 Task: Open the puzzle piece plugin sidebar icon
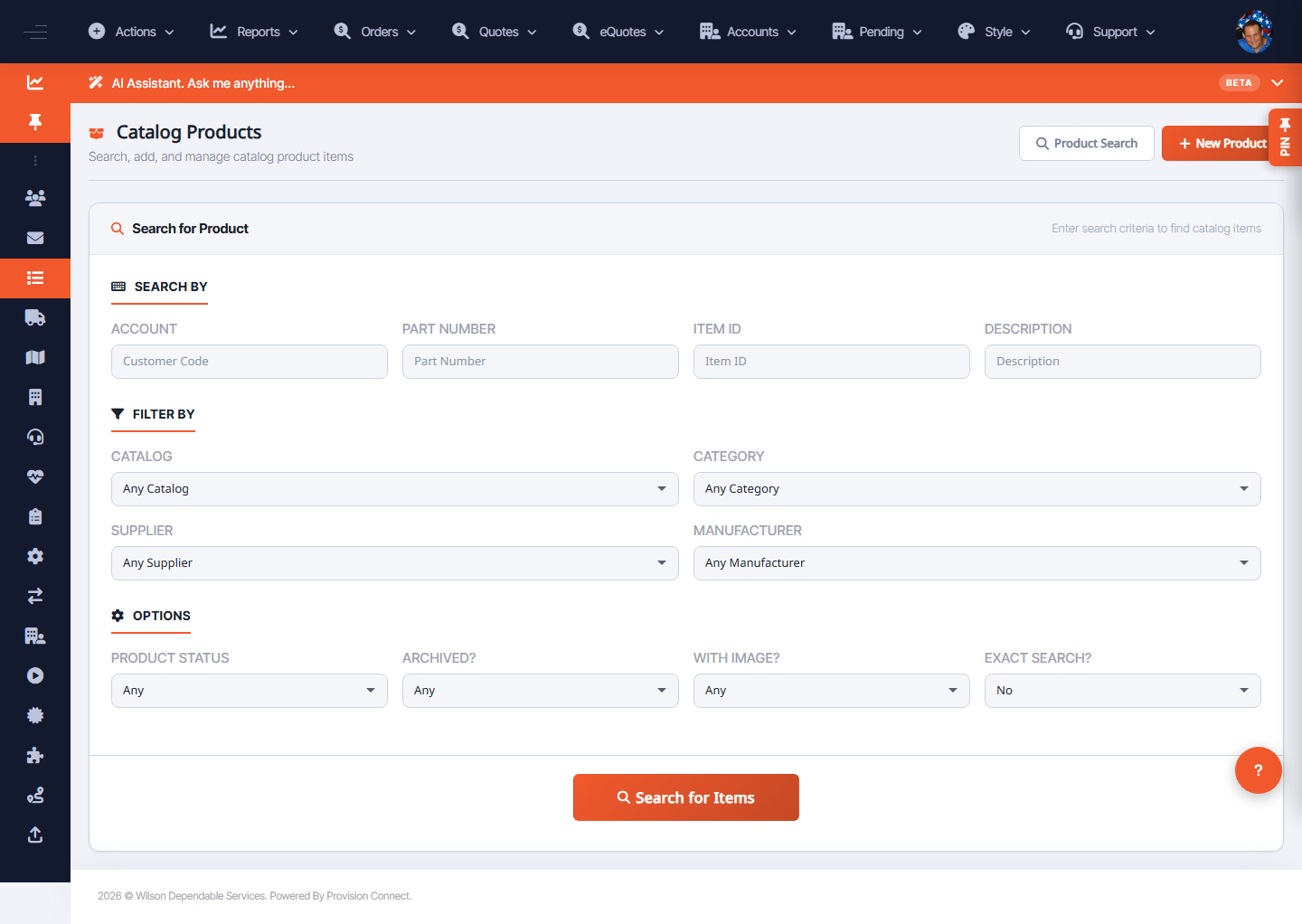point(35,755)
